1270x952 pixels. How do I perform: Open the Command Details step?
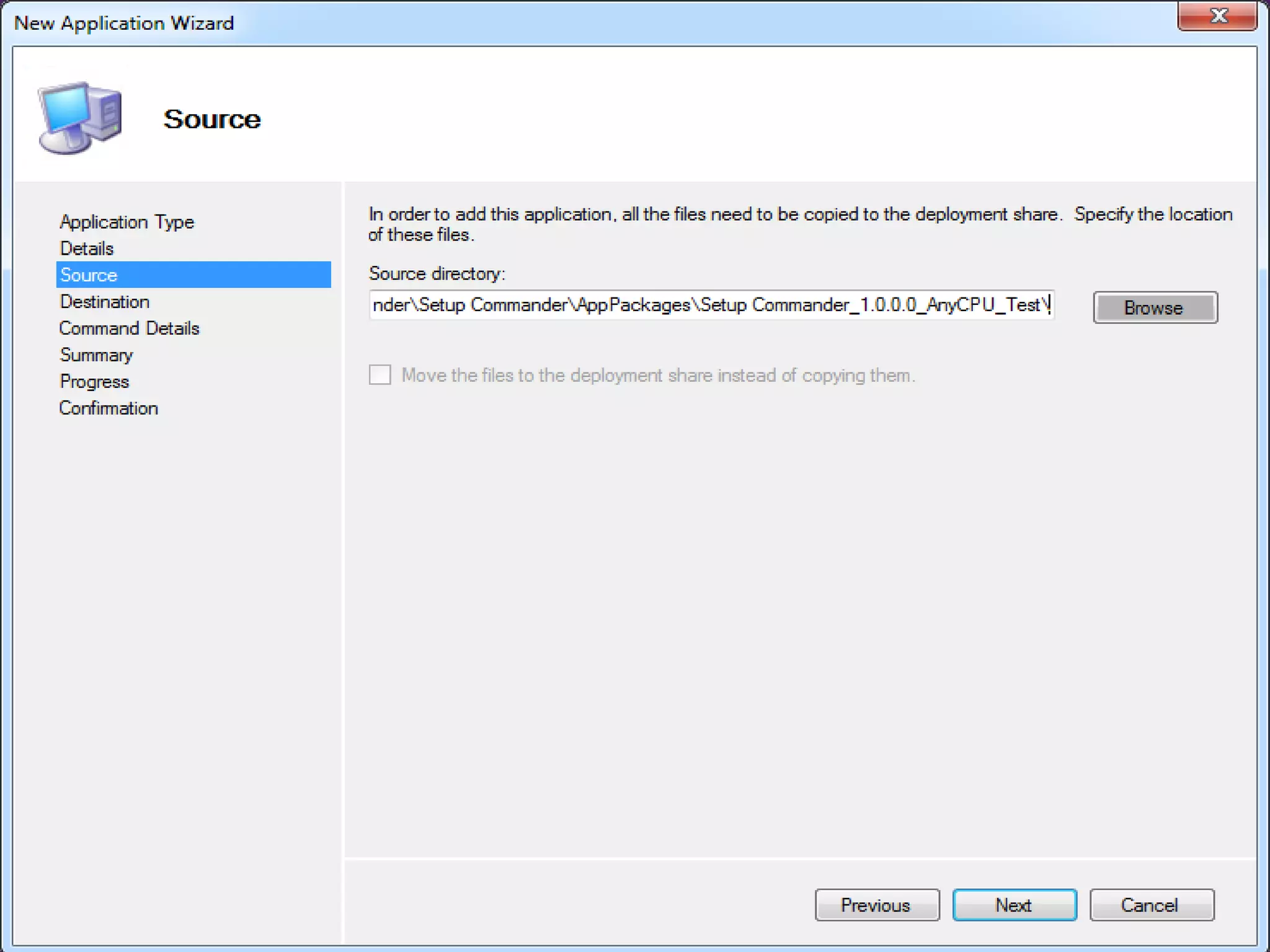pyautogui.click(x=129, y=328)
